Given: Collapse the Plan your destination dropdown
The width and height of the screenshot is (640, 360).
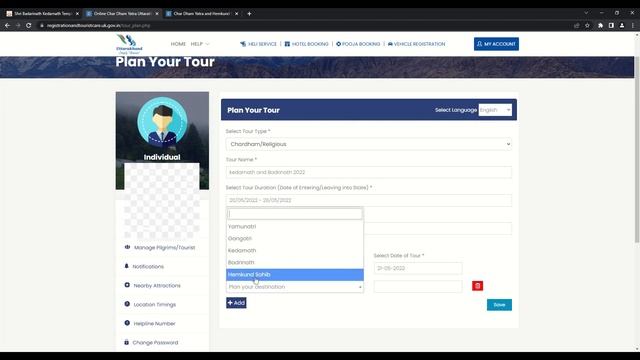Looking at the screenshot, I should point(295,287).
